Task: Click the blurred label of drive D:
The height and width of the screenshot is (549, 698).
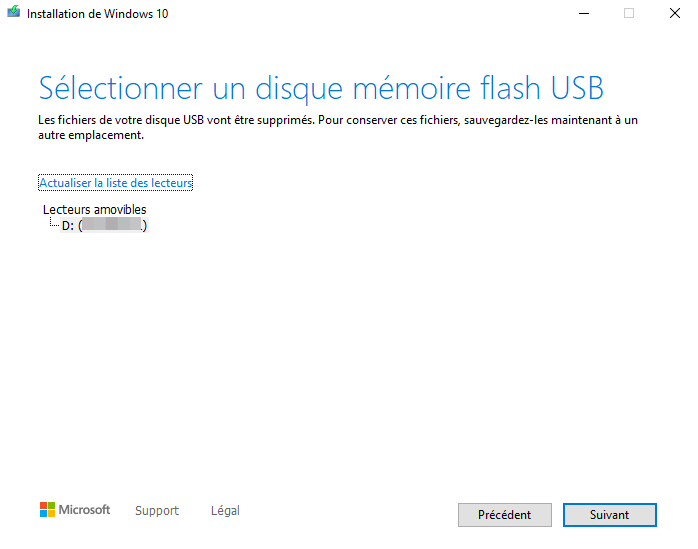Action: [x=112, y=226]
